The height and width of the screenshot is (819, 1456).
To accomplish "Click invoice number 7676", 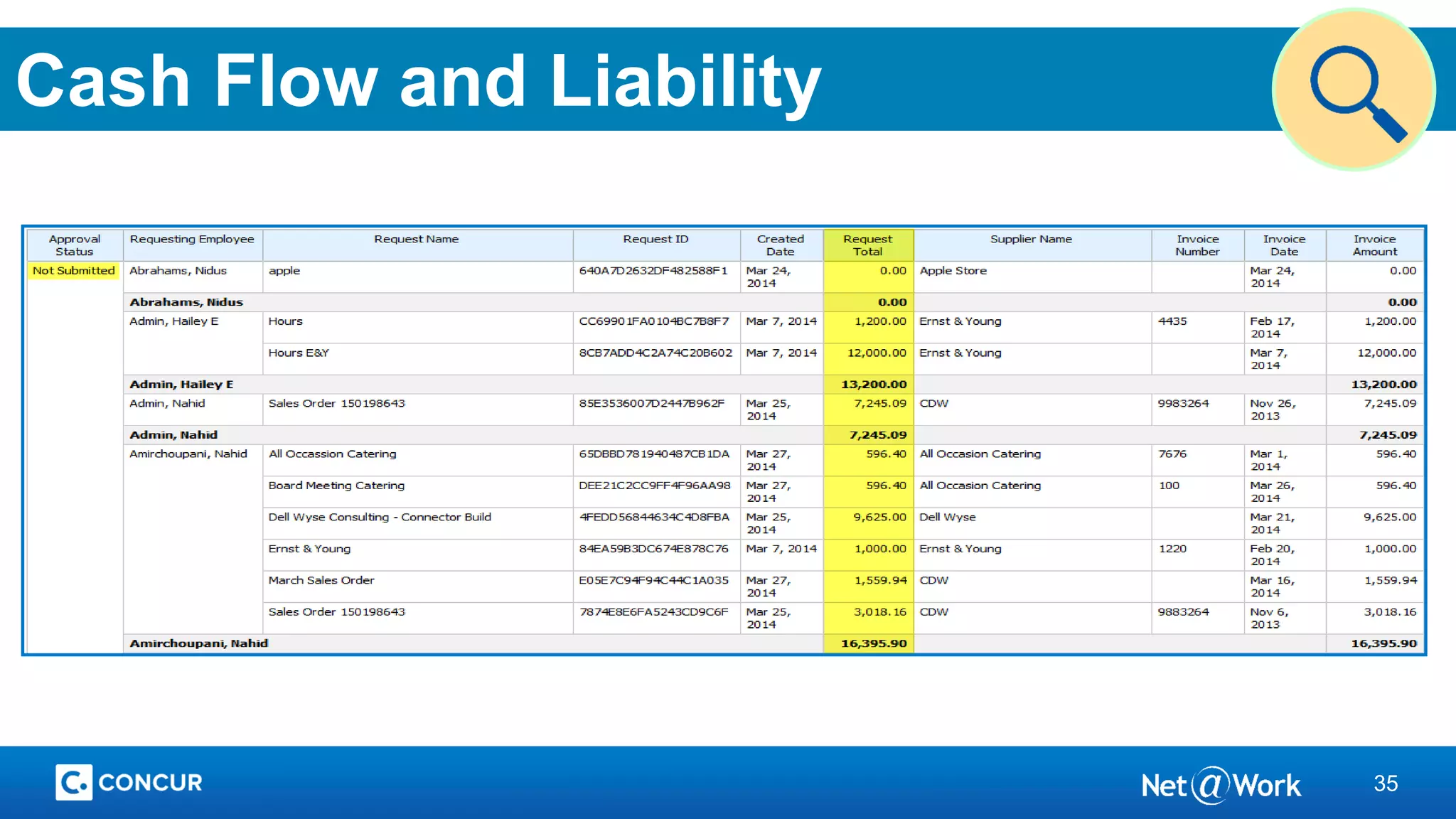I will click(x=1172, y=454).
